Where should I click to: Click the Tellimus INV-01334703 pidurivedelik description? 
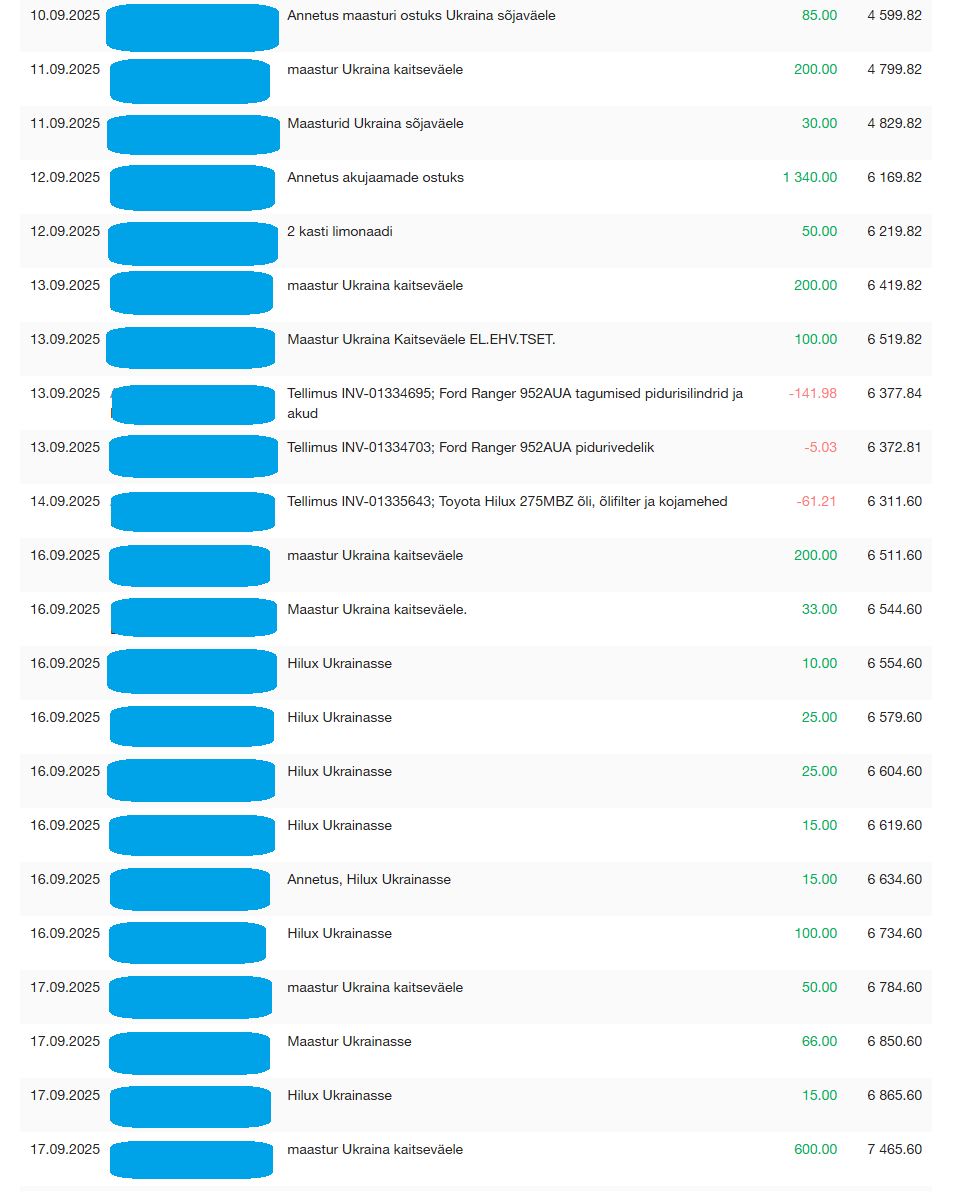point(470,447)
